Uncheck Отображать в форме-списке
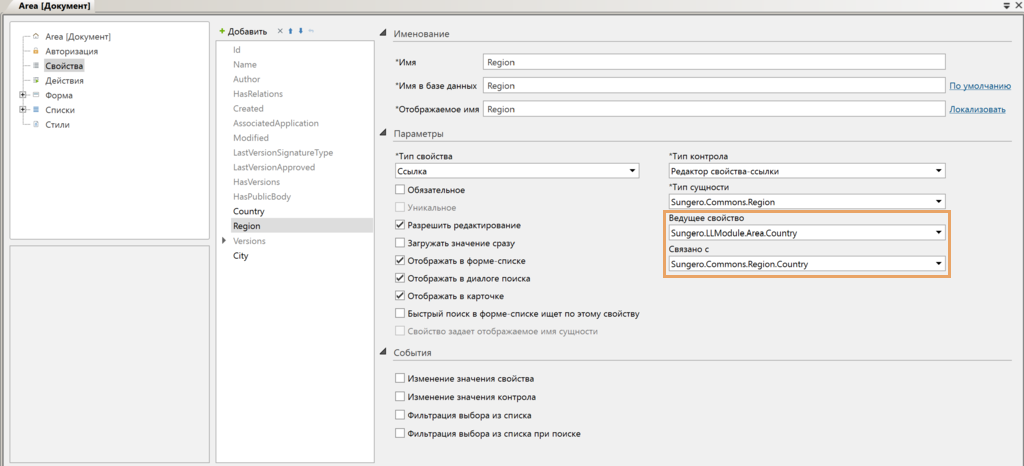 [400, 260]
